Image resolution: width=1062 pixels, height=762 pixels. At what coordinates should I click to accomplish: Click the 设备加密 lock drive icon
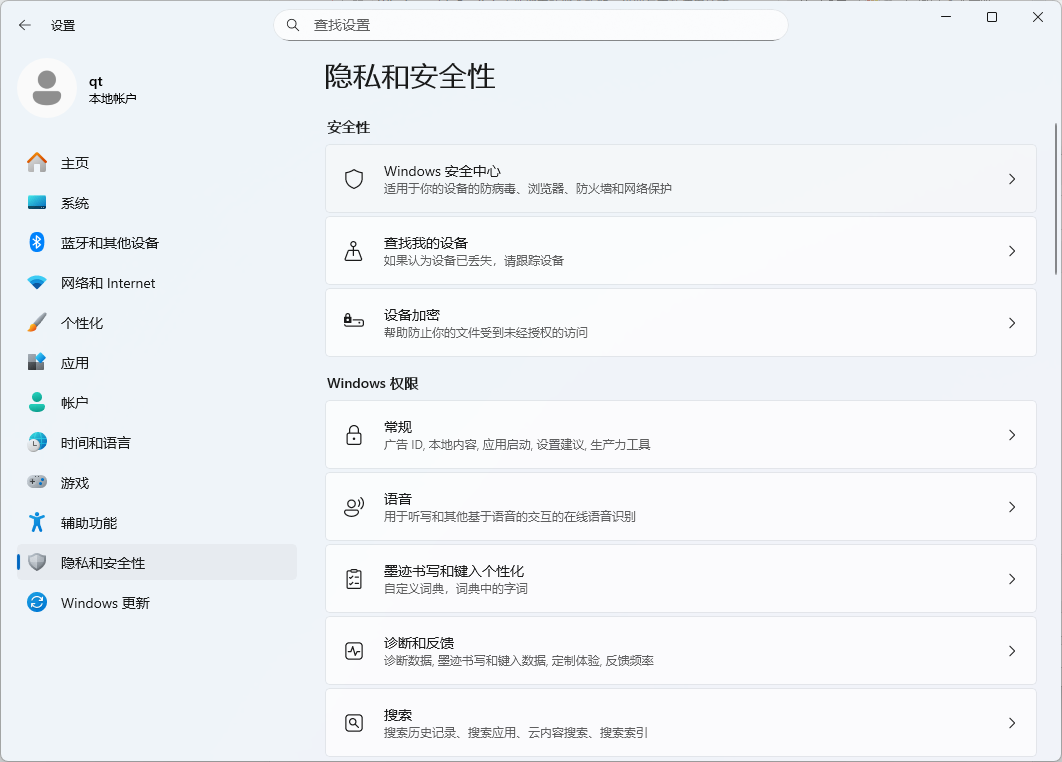click(353, 322)
